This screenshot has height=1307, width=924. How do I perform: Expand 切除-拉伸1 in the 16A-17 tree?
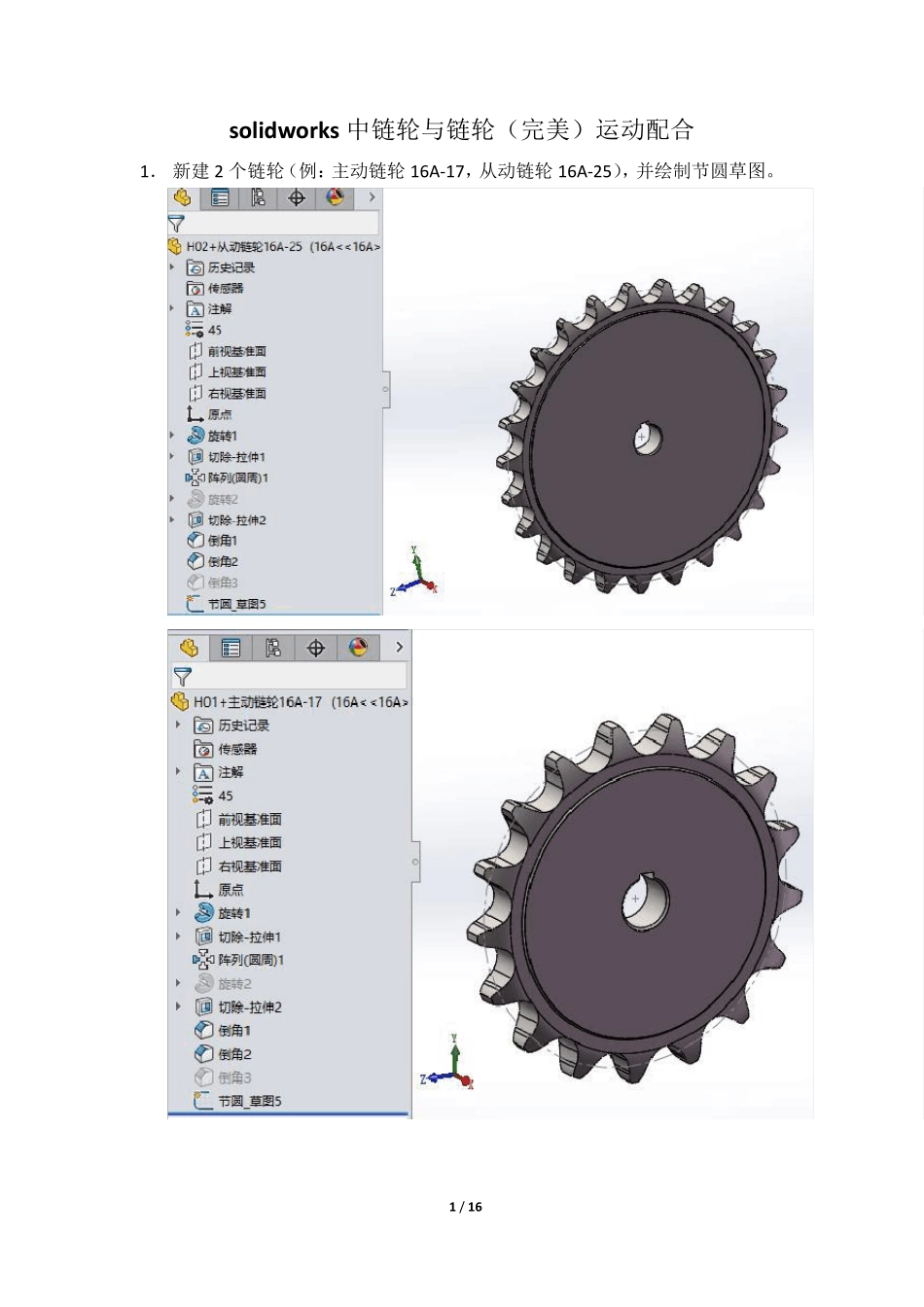pos(178,936)
